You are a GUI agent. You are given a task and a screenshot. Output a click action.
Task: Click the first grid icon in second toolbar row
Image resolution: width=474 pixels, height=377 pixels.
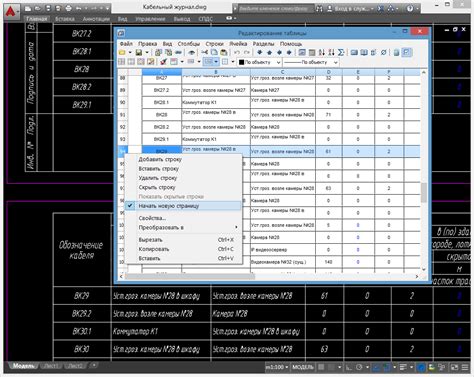[x=122, y=62]
